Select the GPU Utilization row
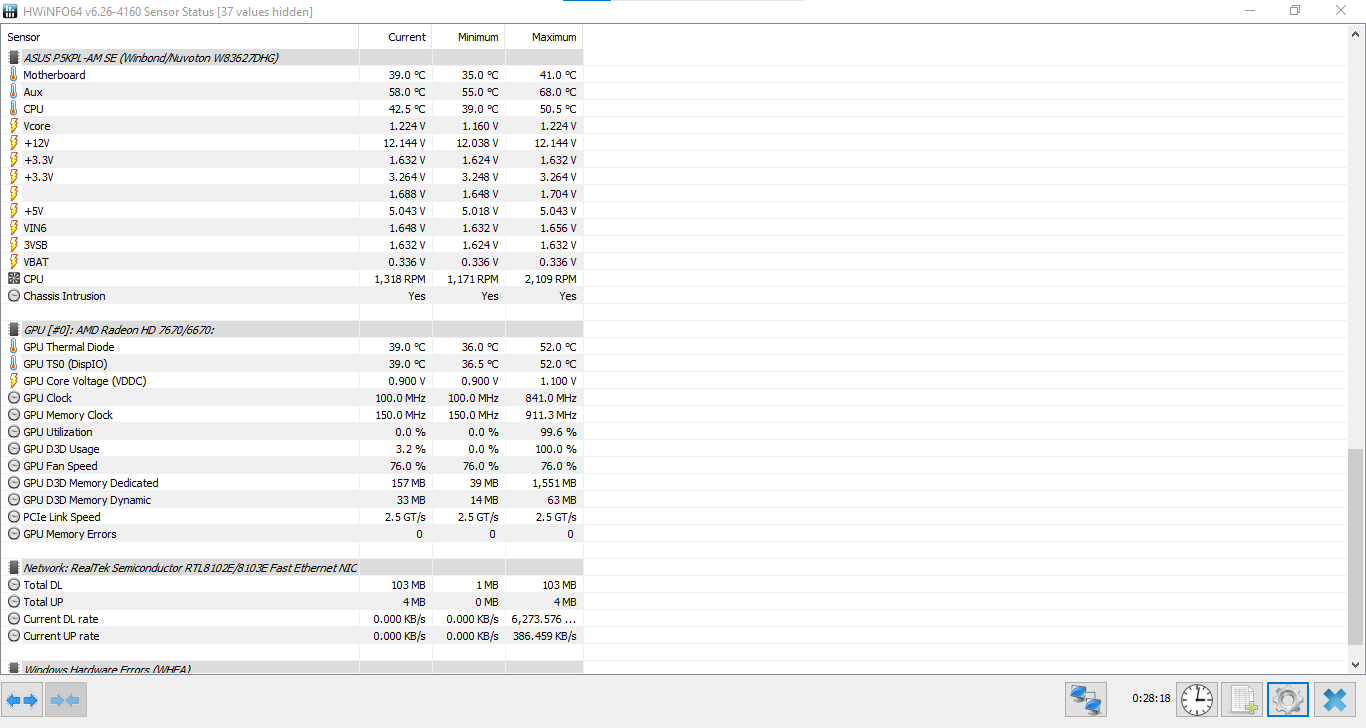 292,432
